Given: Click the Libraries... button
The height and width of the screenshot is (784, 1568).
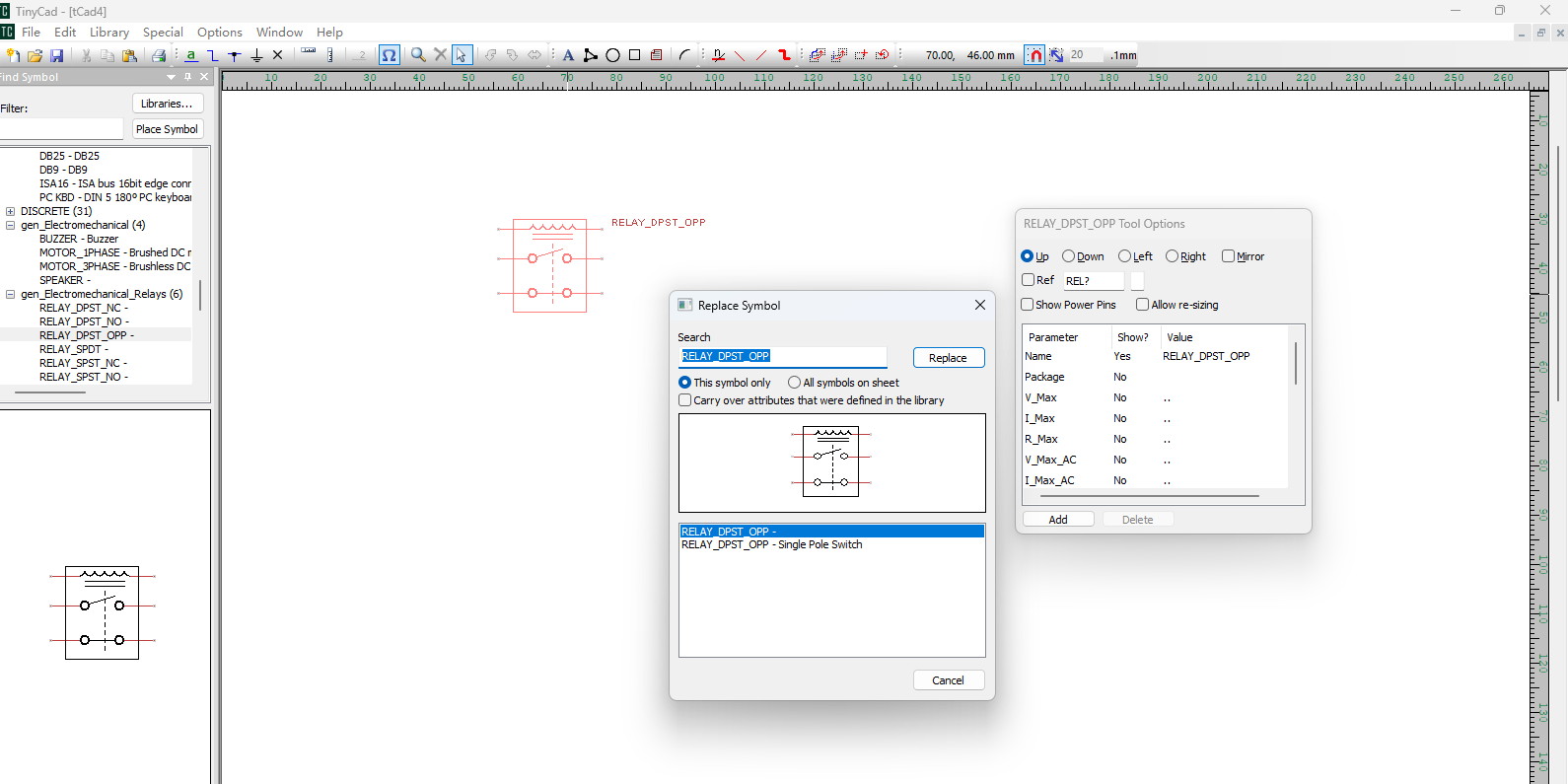Looking at the screenshot, I should [x=167, y=104].
